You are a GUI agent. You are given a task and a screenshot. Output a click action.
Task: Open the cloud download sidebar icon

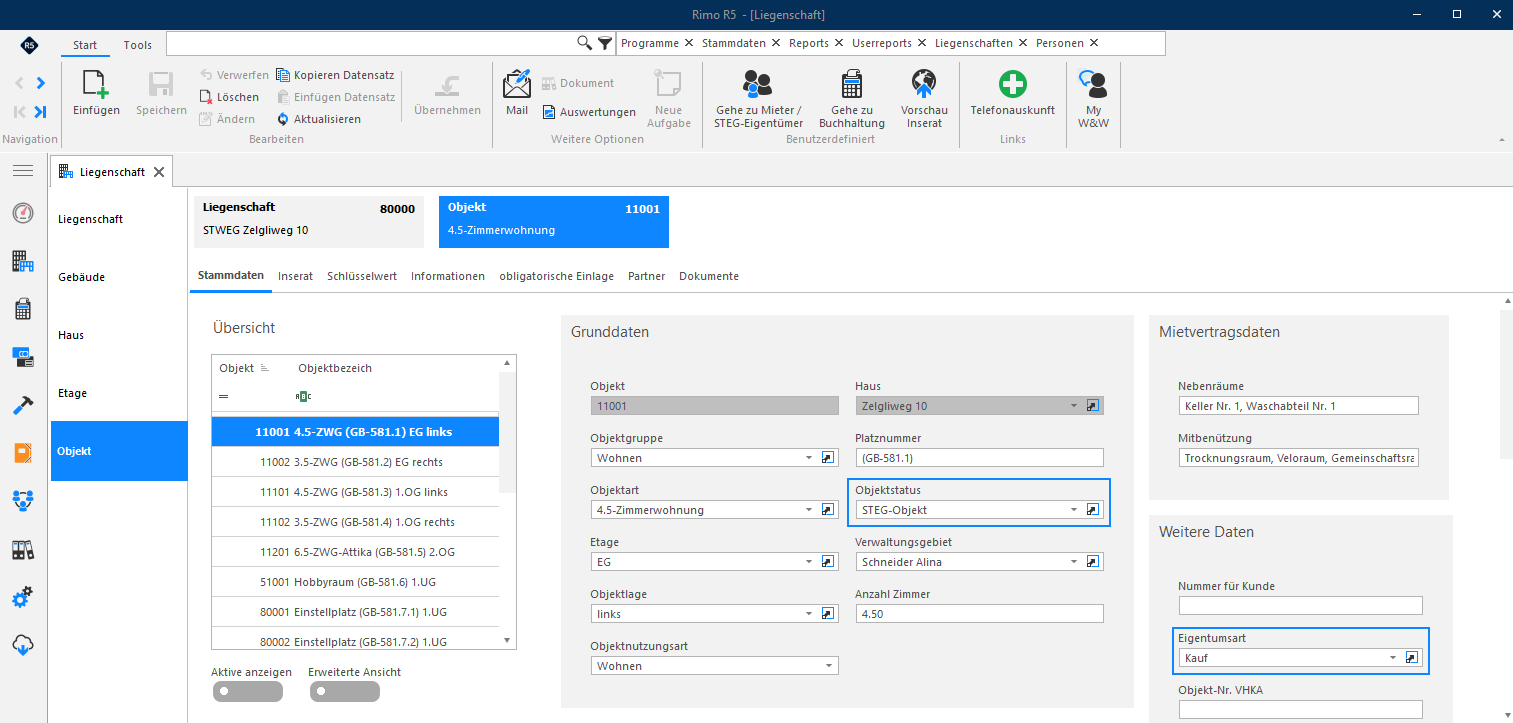point(23,646)
